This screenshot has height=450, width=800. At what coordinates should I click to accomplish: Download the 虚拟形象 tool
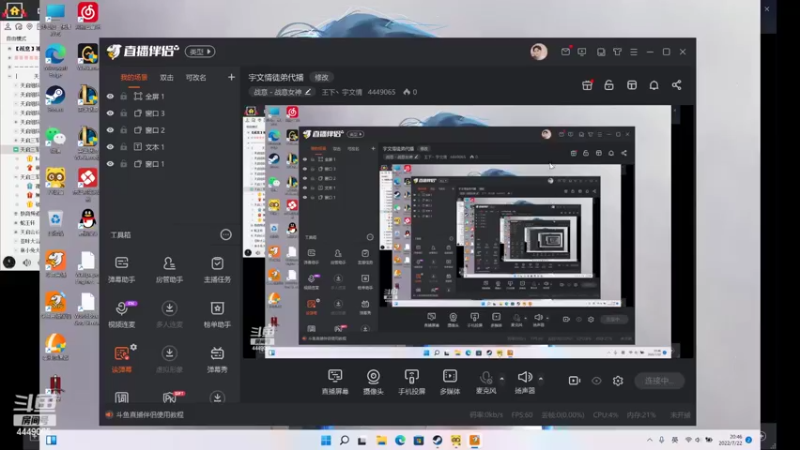click(169, 359)
